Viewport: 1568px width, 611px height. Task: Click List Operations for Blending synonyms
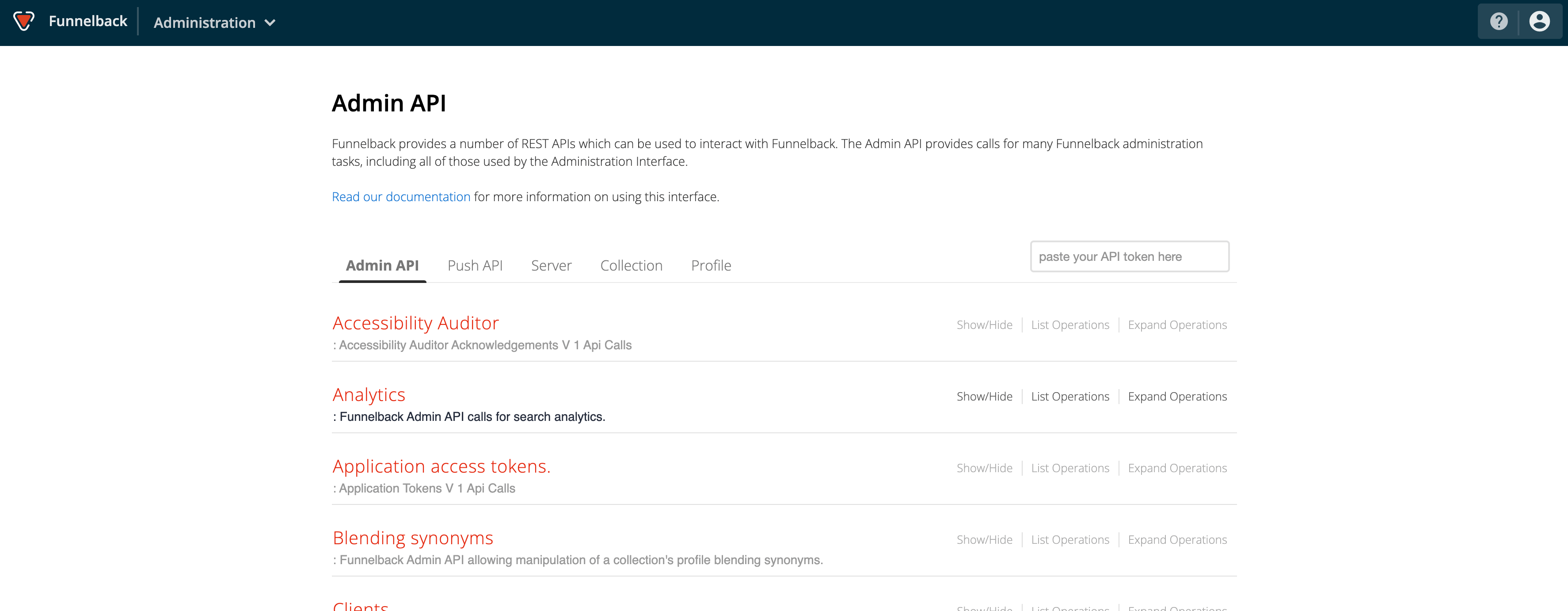pos(1070,539)
